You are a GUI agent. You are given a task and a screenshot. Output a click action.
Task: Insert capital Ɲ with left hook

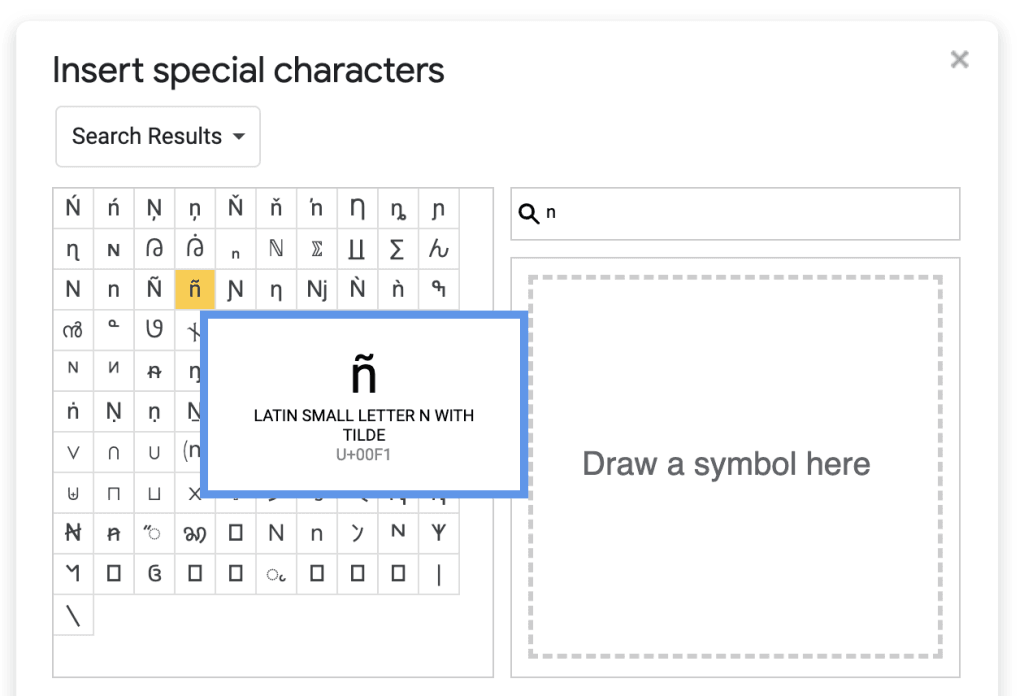[235, 290]
